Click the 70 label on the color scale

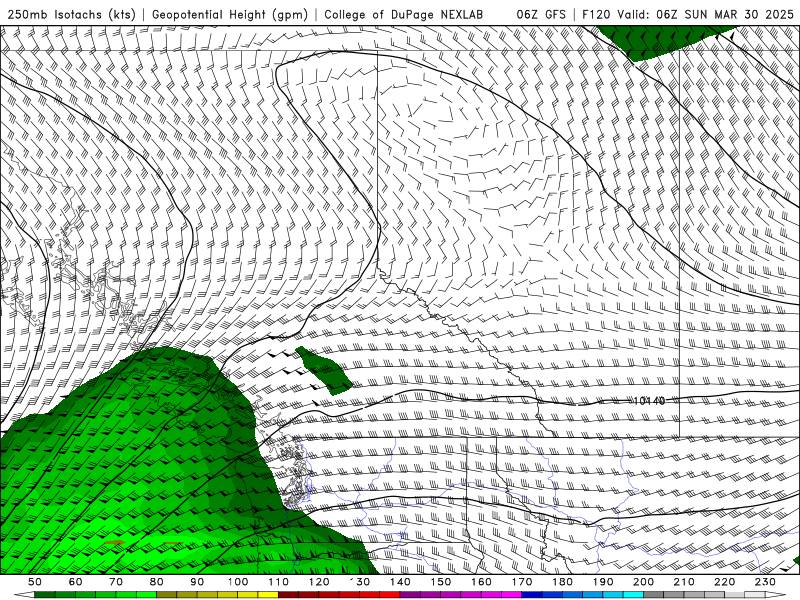pos(116,582)
